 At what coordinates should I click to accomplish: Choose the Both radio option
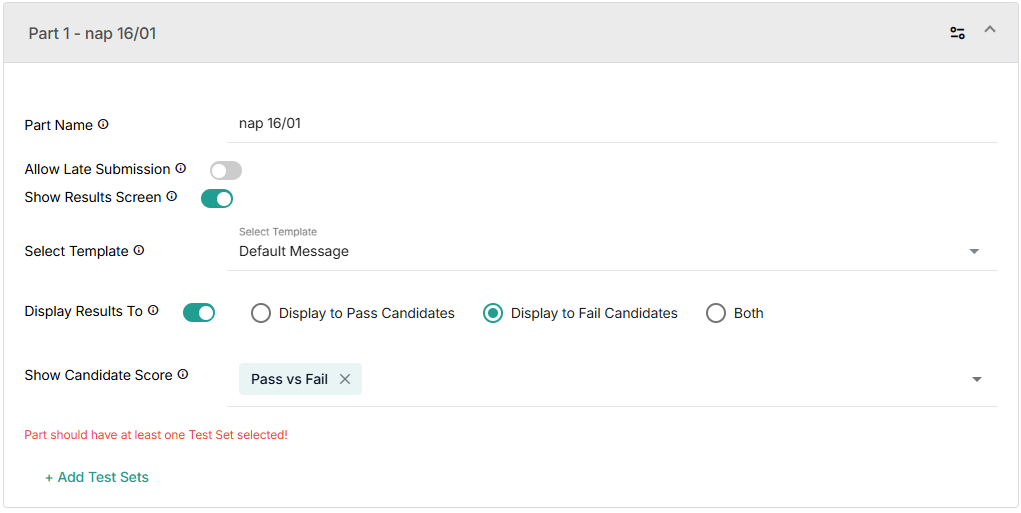tap(716, 313)
